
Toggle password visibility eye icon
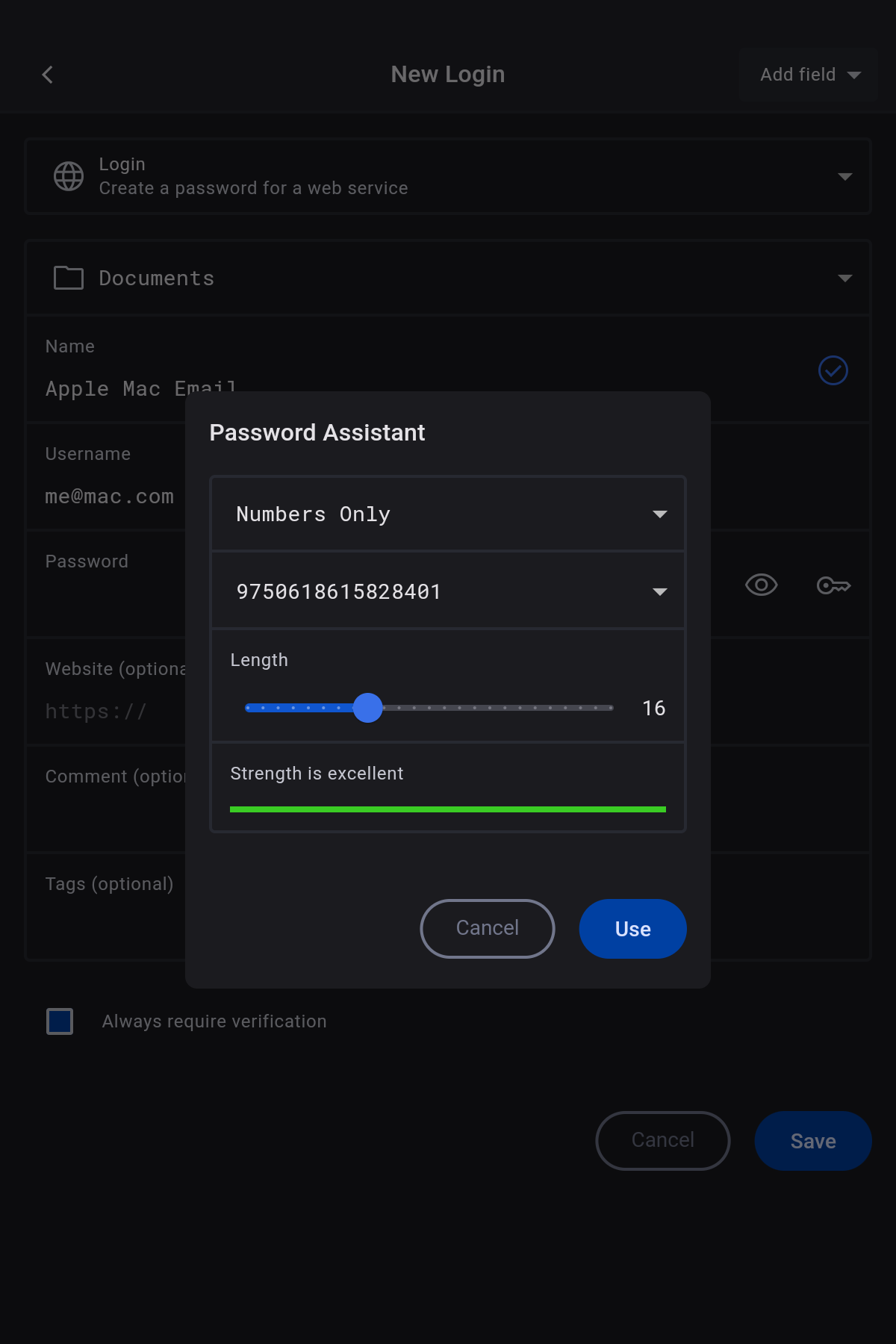tap(762, 585)
